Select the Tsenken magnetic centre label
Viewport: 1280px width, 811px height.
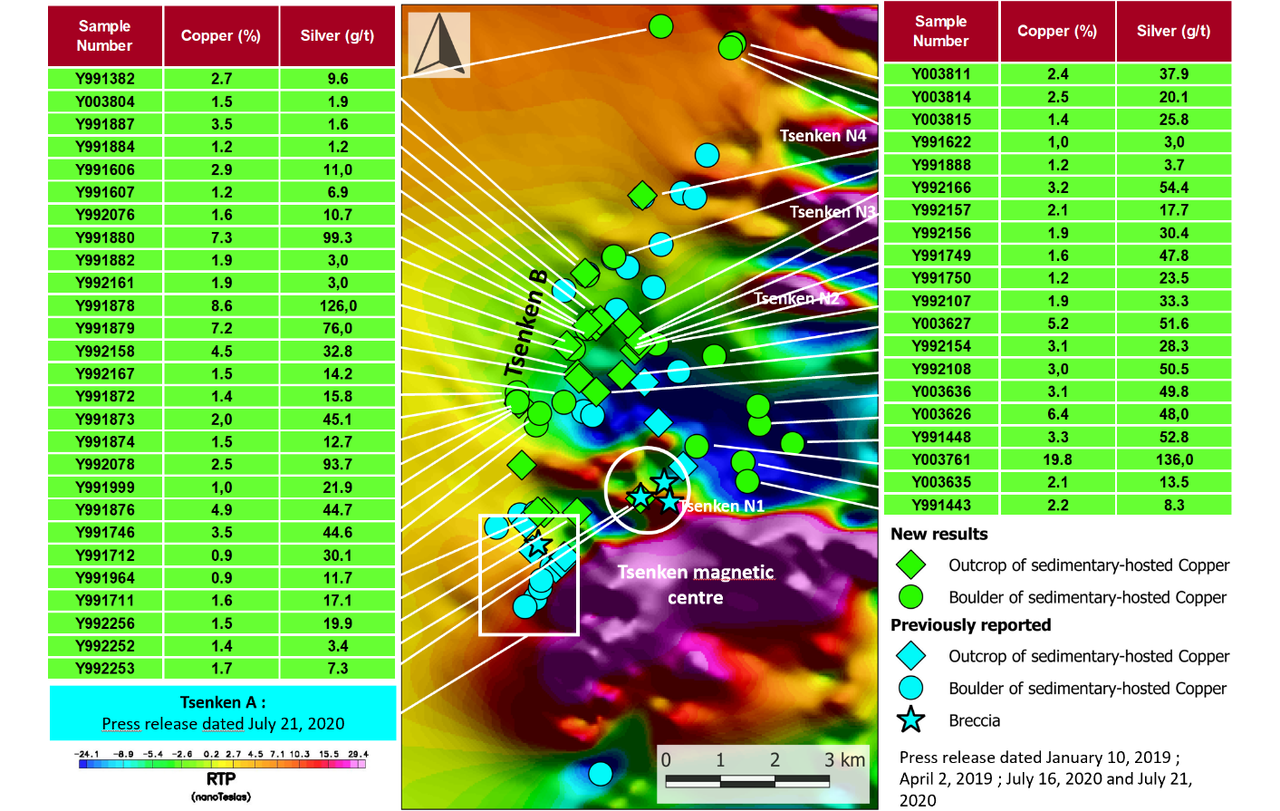pos(696,585)
